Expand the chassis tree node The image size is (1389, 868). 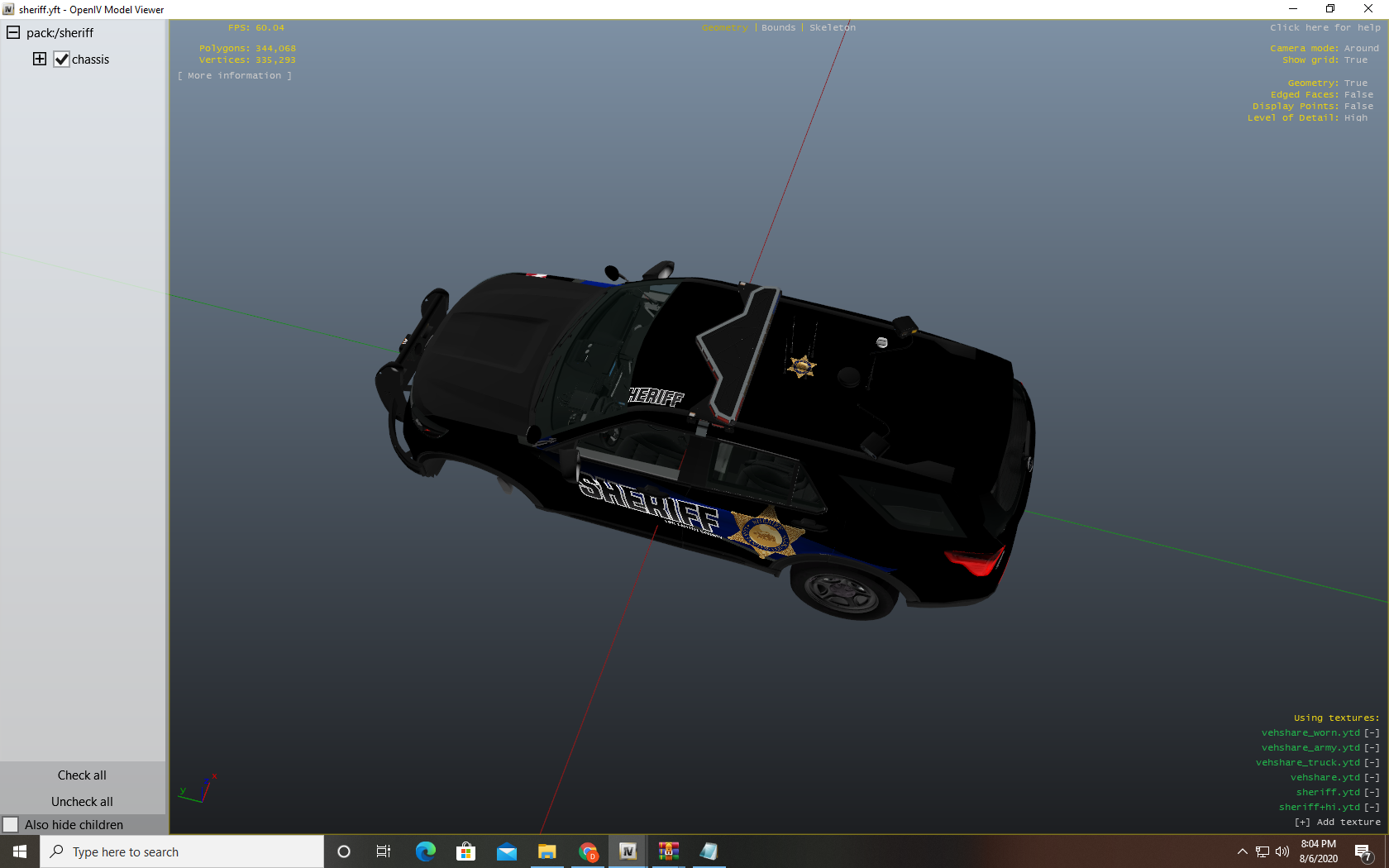tap(39, 59)
